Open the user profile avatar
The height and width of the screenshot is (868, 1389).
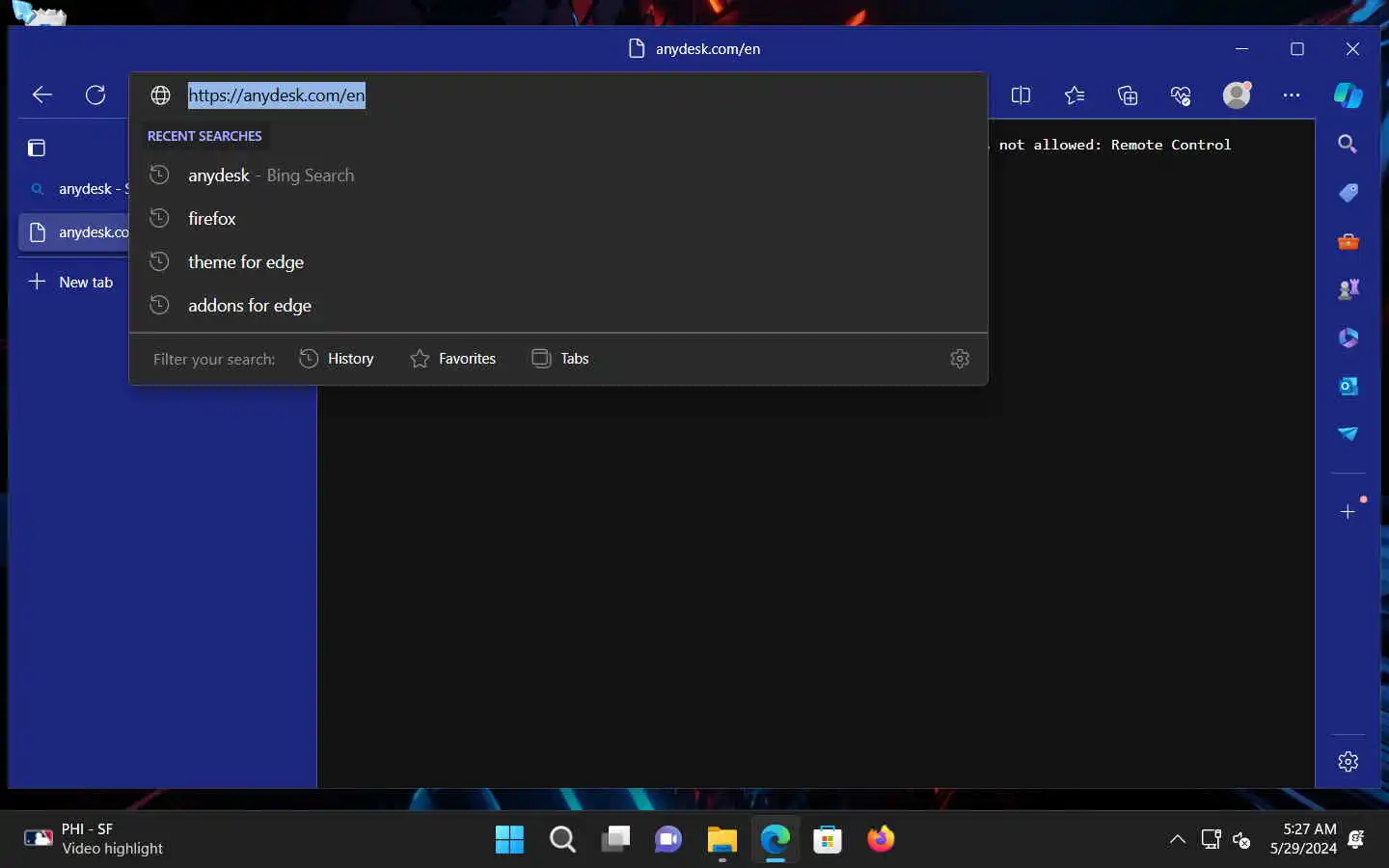[1237, 95]
